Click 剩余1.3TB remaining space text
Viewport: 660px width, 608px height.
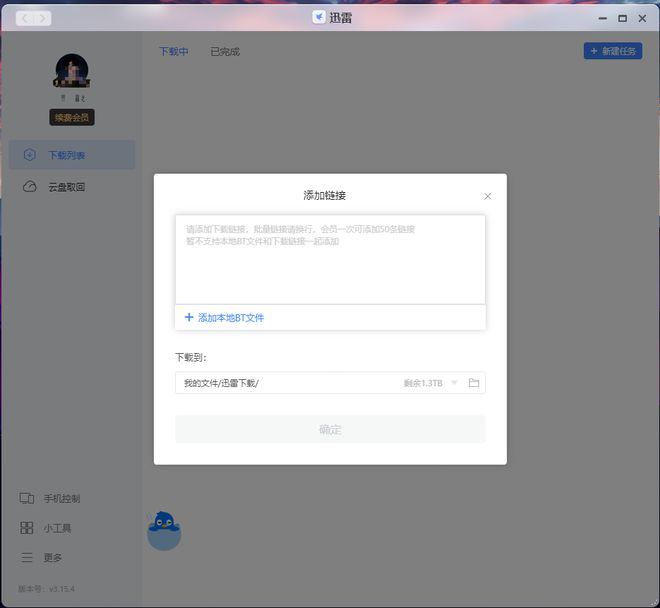(423, 383)
